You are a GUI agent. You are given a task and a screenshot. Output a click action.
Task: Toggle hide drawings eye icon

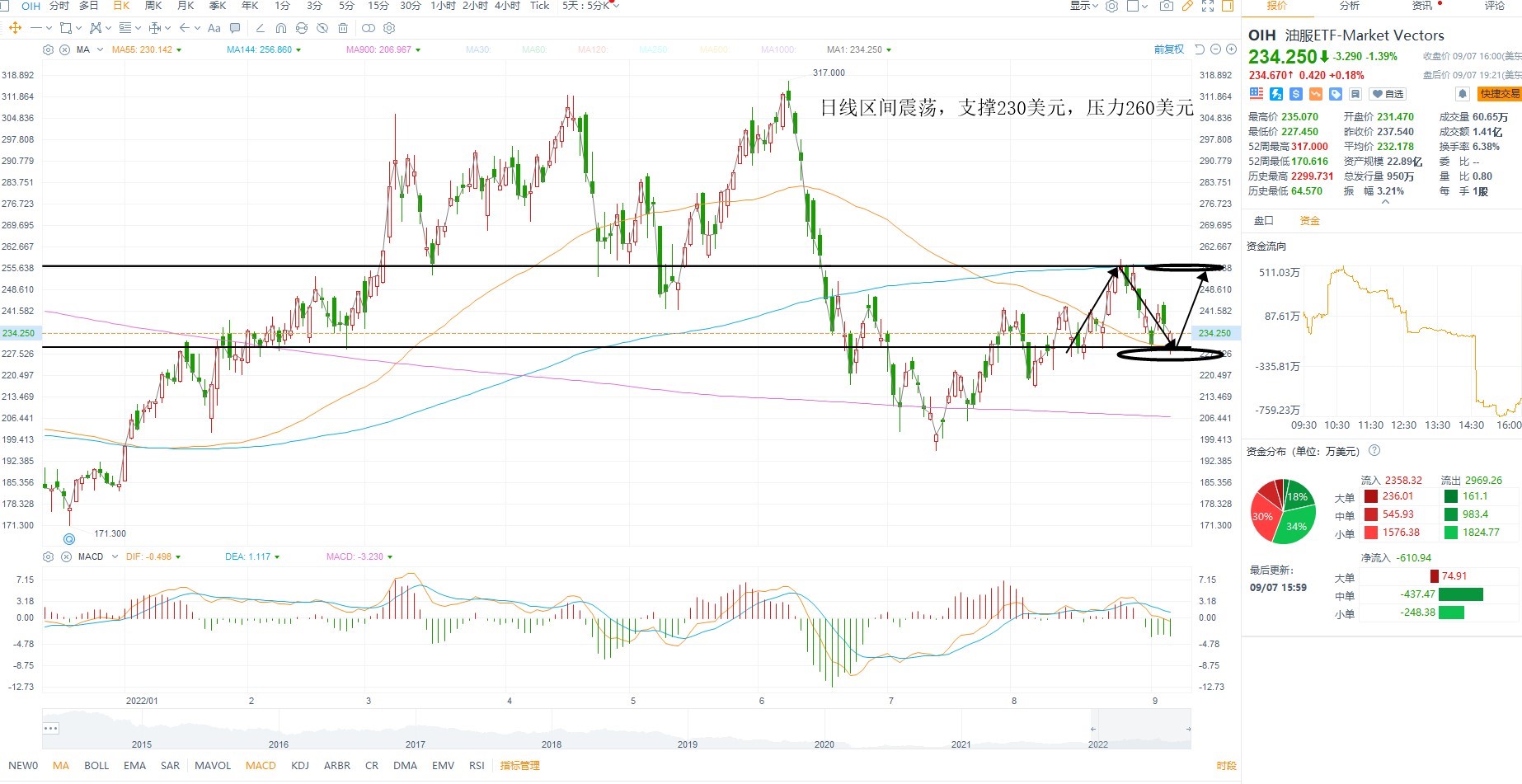(322, 28)
